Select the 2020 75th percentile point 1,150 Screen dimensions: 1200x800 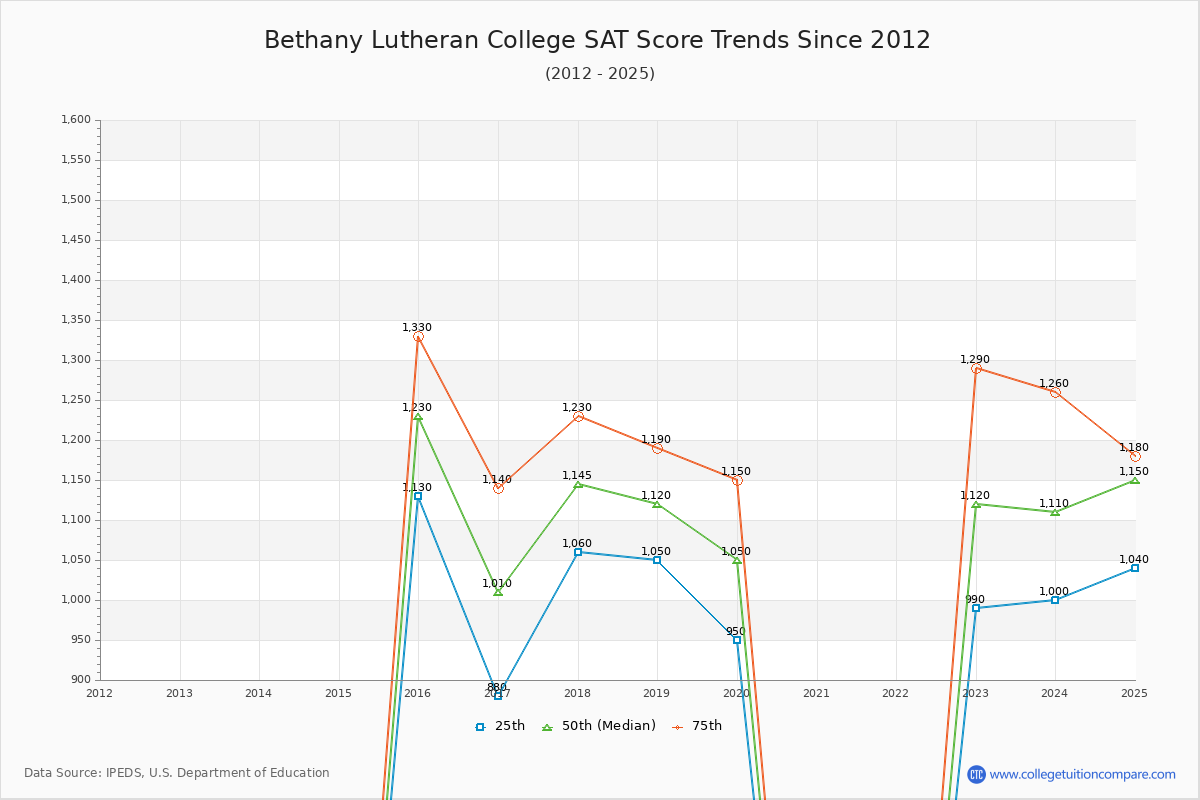737,480
